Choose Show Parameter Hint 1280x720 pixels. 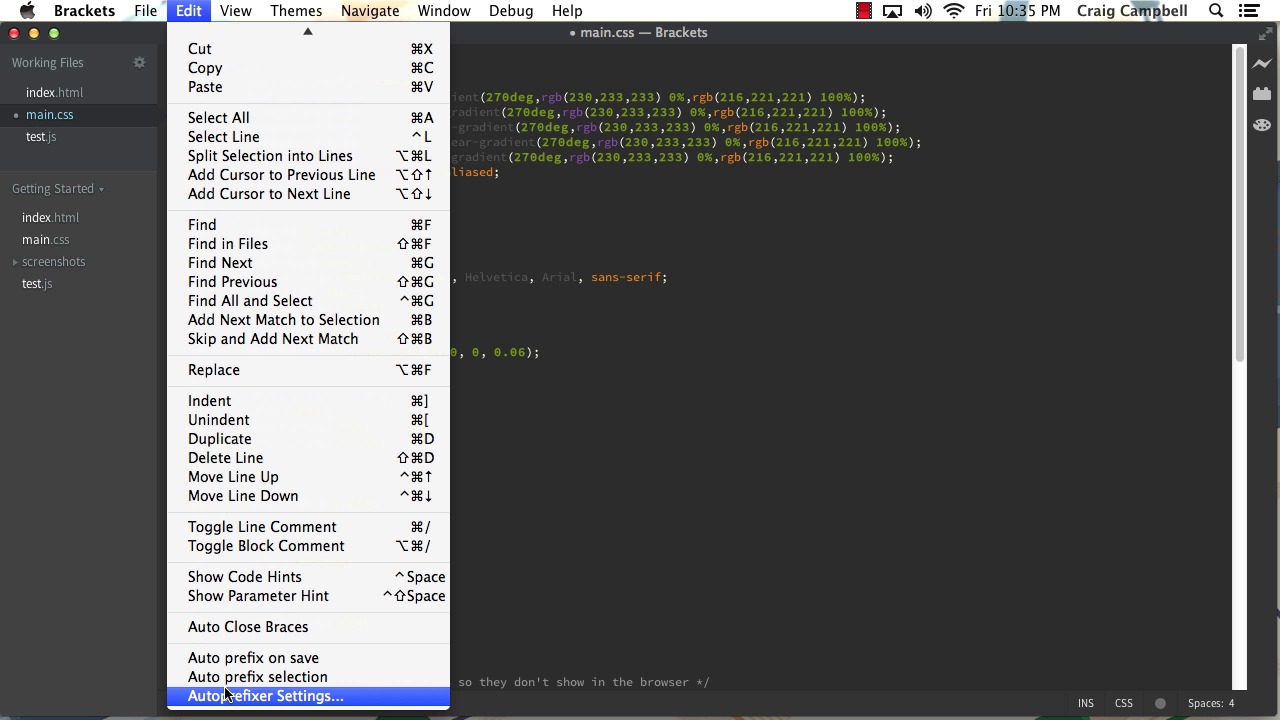click(x=309, y=596)
